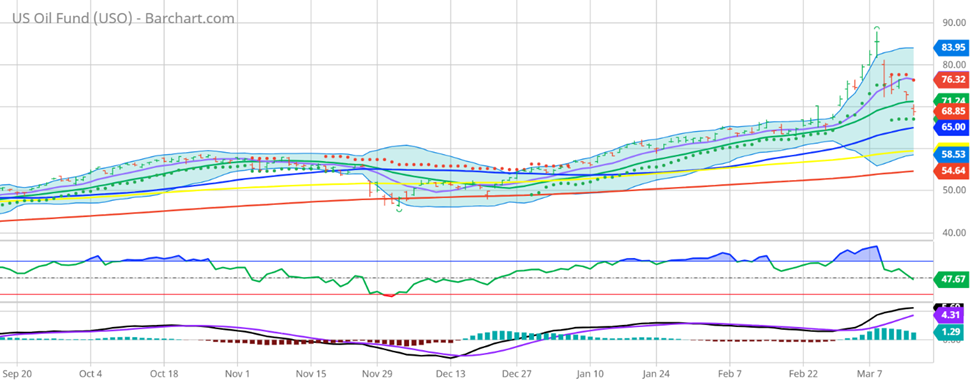The width and height of the screenshot is (975, 385).
Task: Select the Oct 18 date label
Action: point(164,374)
